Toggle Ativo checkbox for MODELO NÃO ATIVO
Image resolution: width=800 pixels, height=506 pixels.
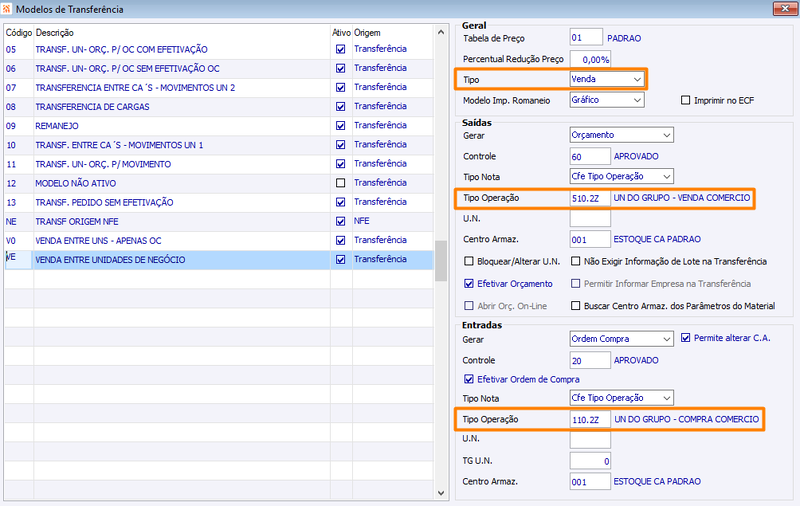point(340,183)
